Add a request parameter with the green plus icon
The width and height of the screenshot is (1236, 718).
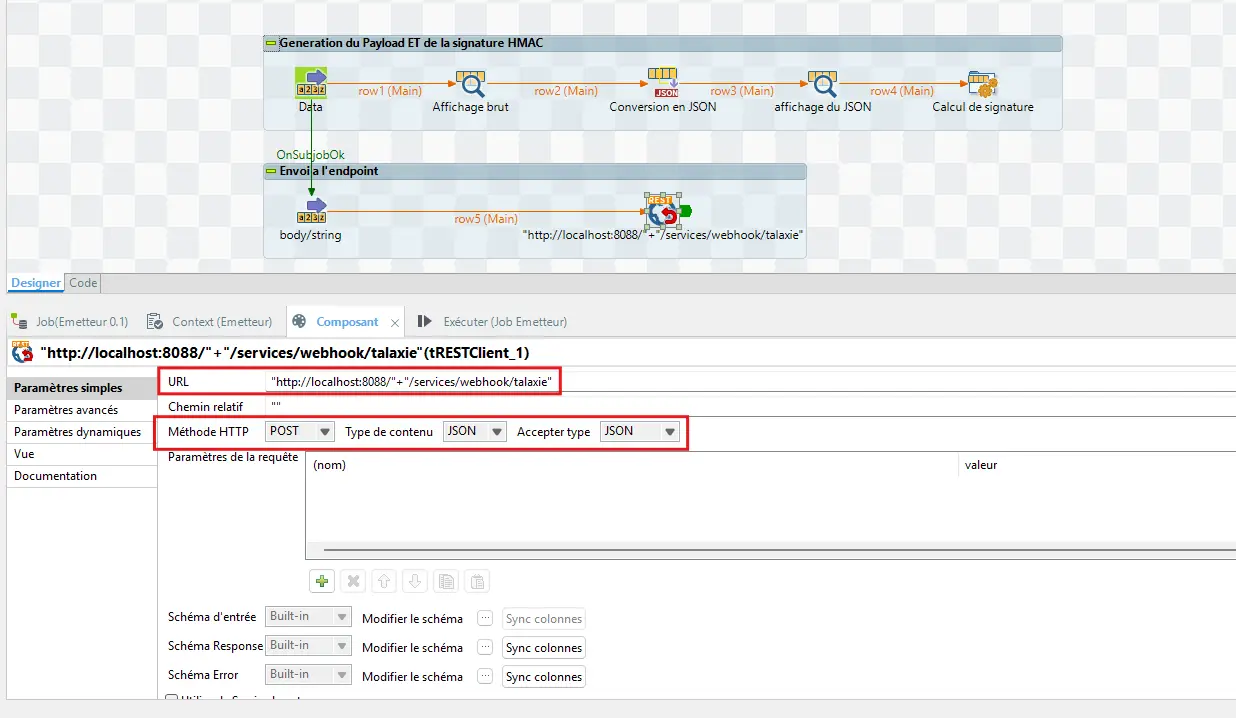[x=322, y=581]
